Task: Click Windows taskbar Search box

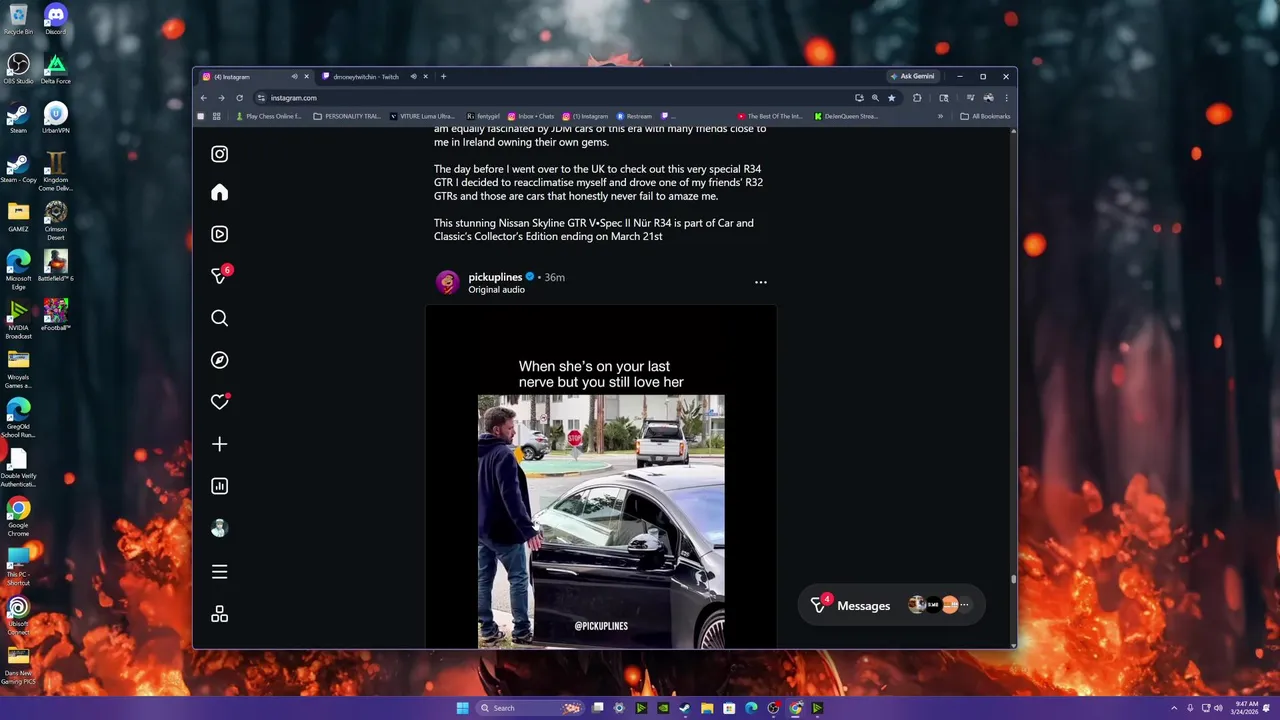Action: coord(529,708)
